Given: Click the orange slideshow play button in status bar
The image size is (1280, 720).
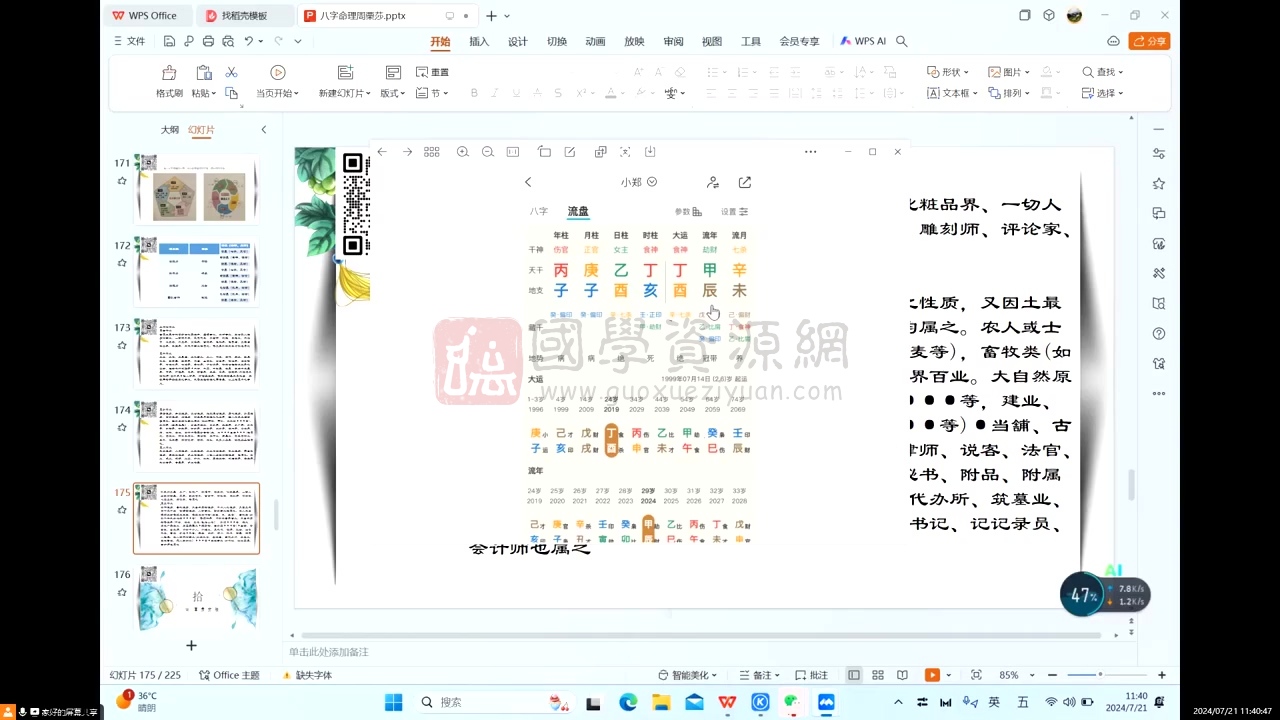Looking at the screenshot, I should pyautogui.click(x=932, y=675).
